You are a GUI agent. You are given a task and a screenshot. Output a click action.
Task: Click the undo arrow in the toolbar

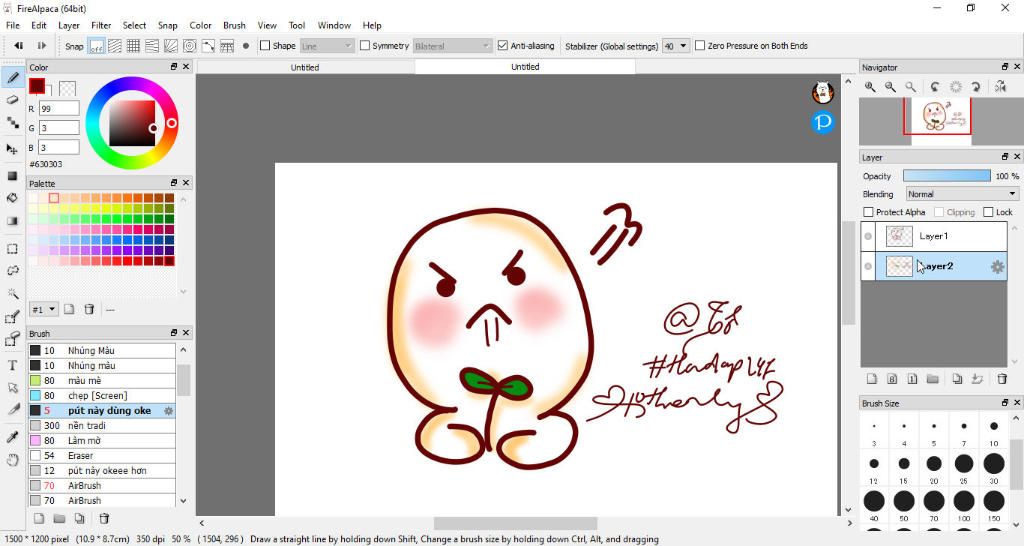coord(18,46)
